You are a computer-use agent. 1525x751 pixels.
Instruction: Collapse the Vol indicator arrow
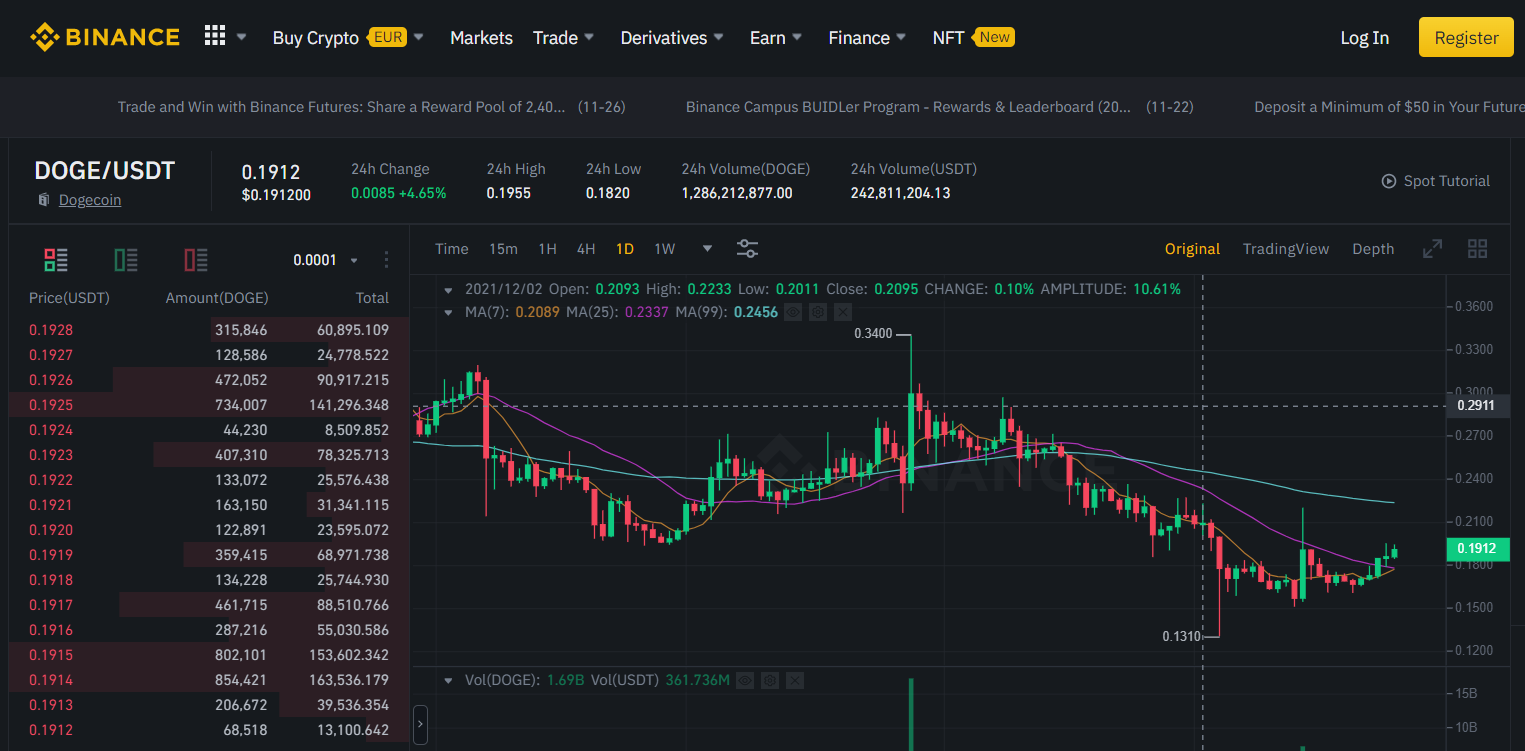point(449,680)
